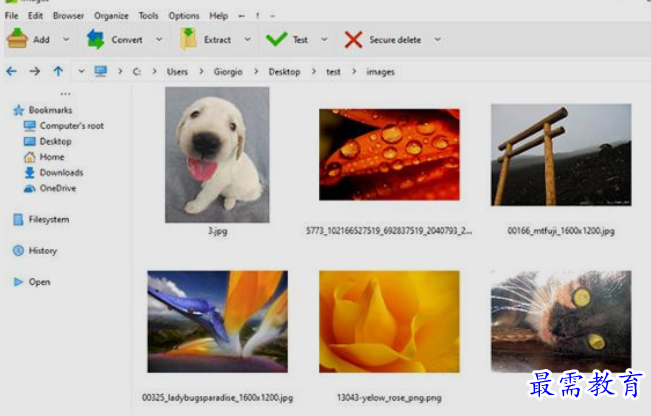Screen dimensions: 651x416
Task: Click the Extract button label
Action: tap(218, 40)
